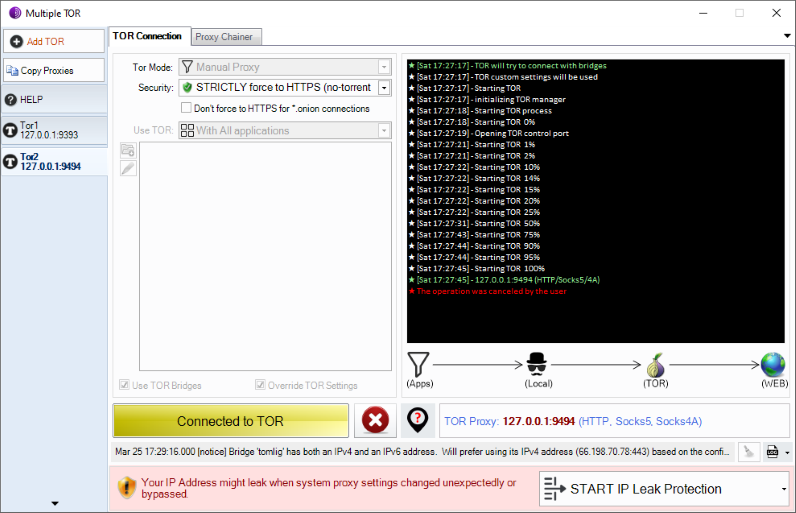Click the Apps funnel icon

click(418, 364)
